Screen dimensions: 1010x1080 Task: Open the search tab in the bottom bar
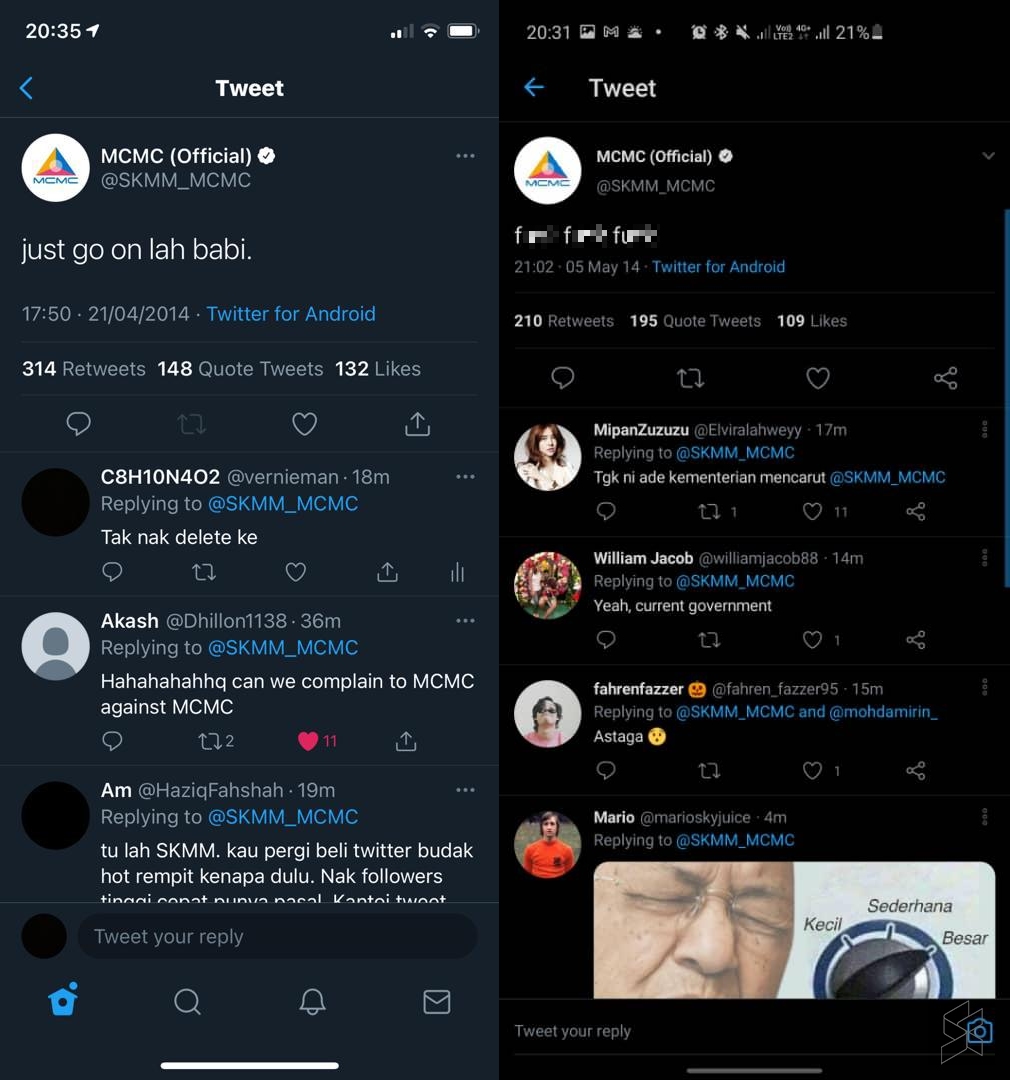click(187, 1001)
